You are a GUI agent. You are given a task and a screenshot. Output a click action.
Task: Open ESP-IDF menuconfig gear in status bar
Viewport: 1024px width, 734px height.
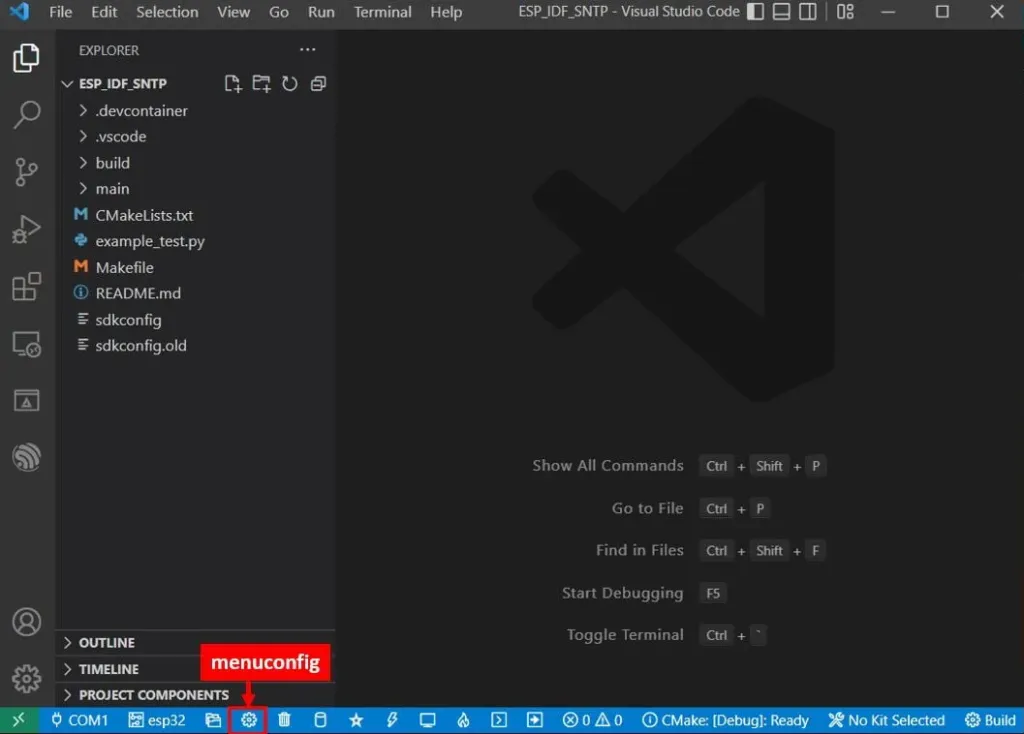[248, 720]
